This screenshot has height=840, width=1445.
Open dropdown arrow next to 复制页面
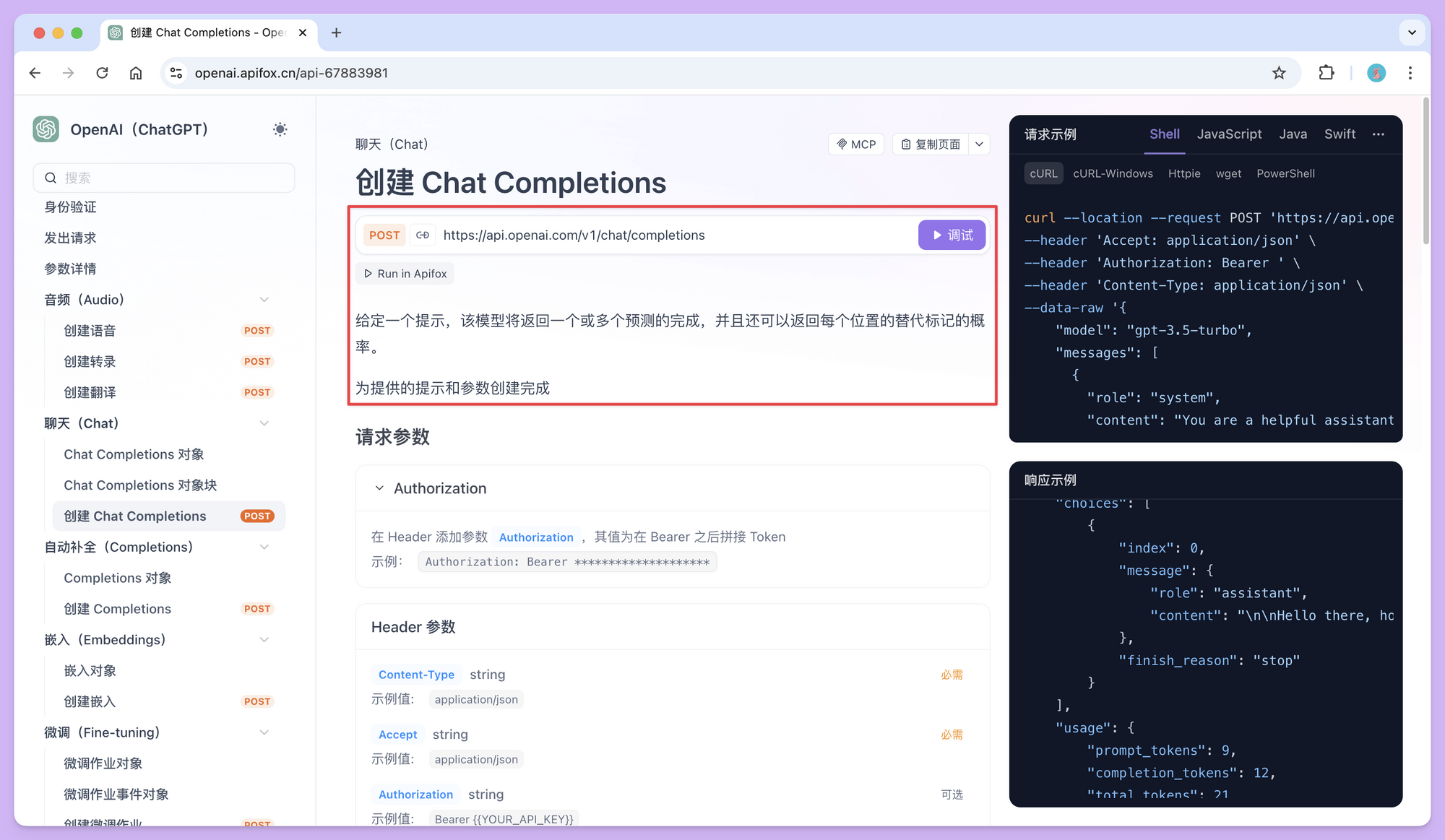coord(979,144)
